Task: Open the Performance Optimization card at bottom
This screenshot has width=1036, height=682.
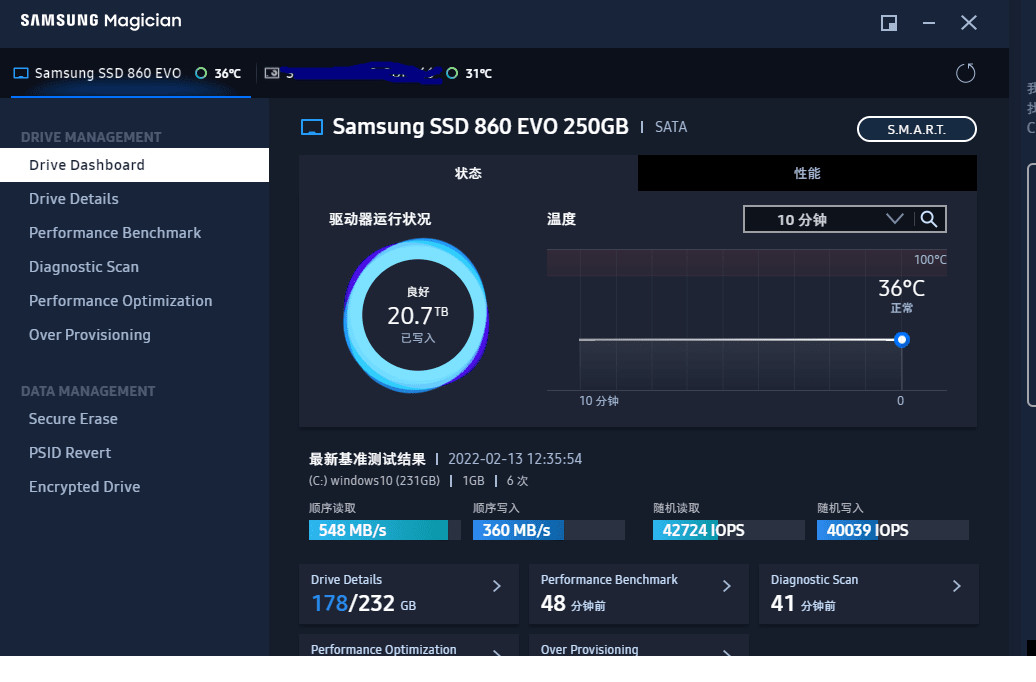Action: point(408,646)
